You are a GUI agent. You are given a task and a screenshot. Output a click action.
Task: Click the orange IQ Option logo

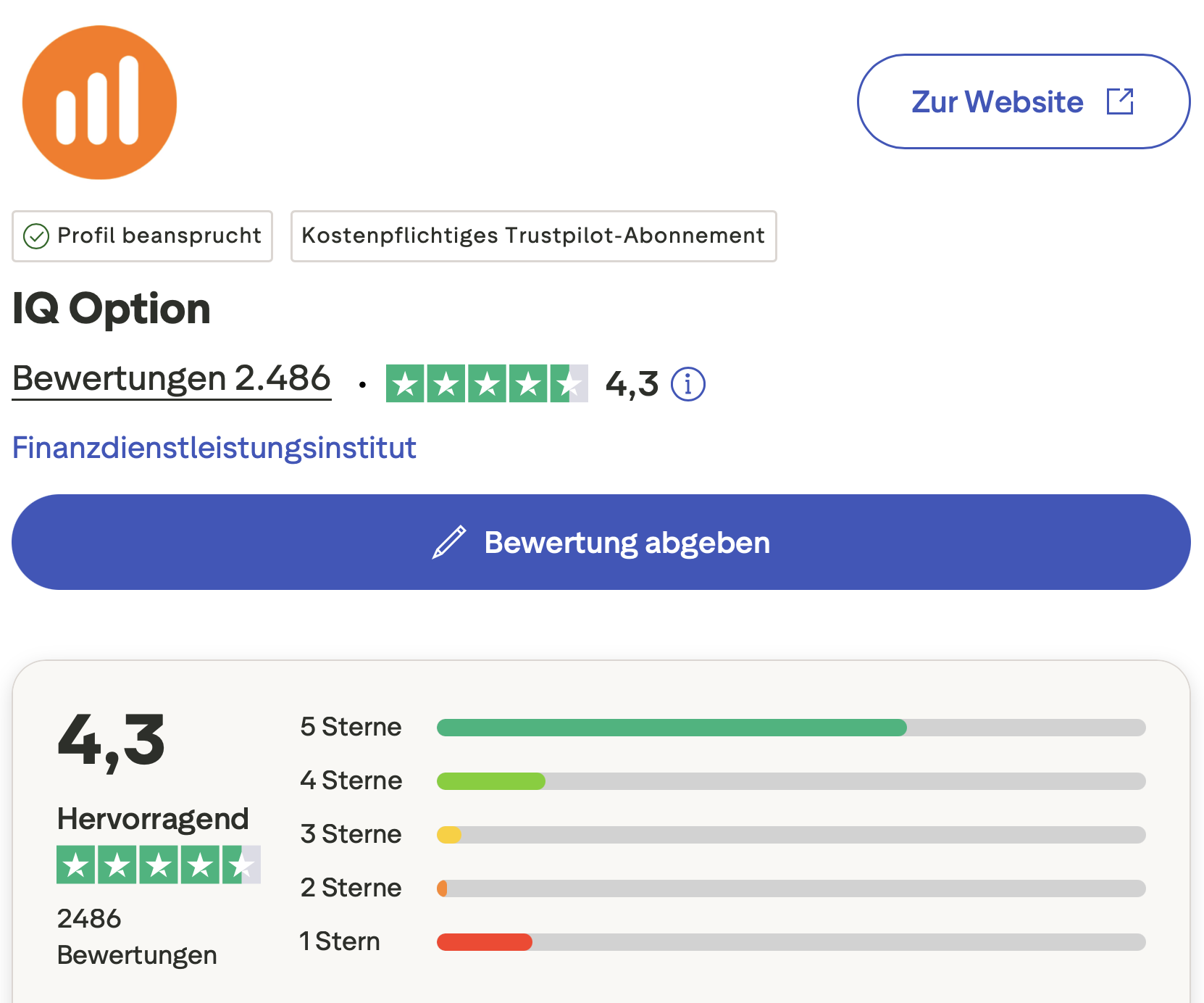(99, 102)
